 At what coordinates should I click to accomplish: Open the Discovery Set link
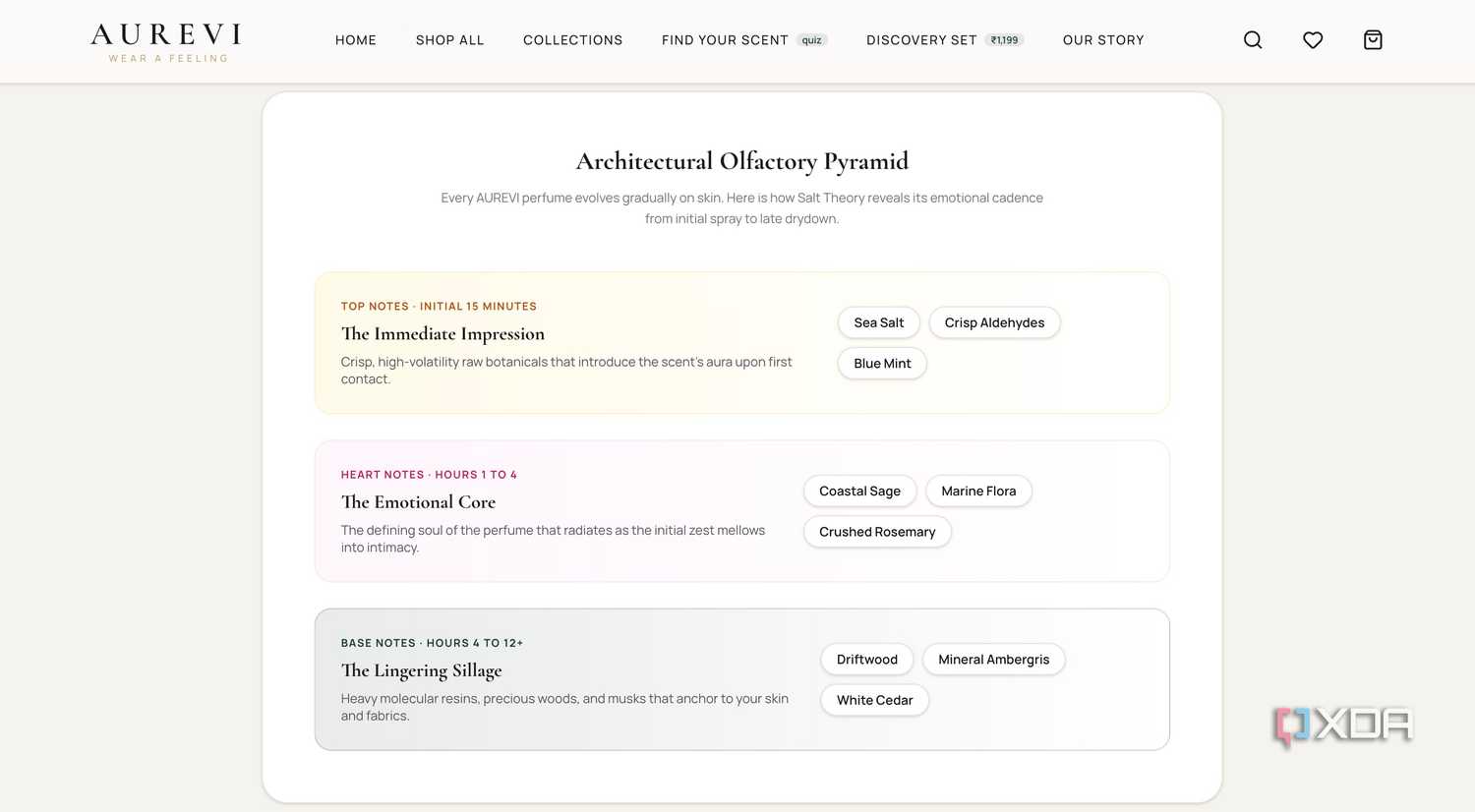[x=945, y=40]
